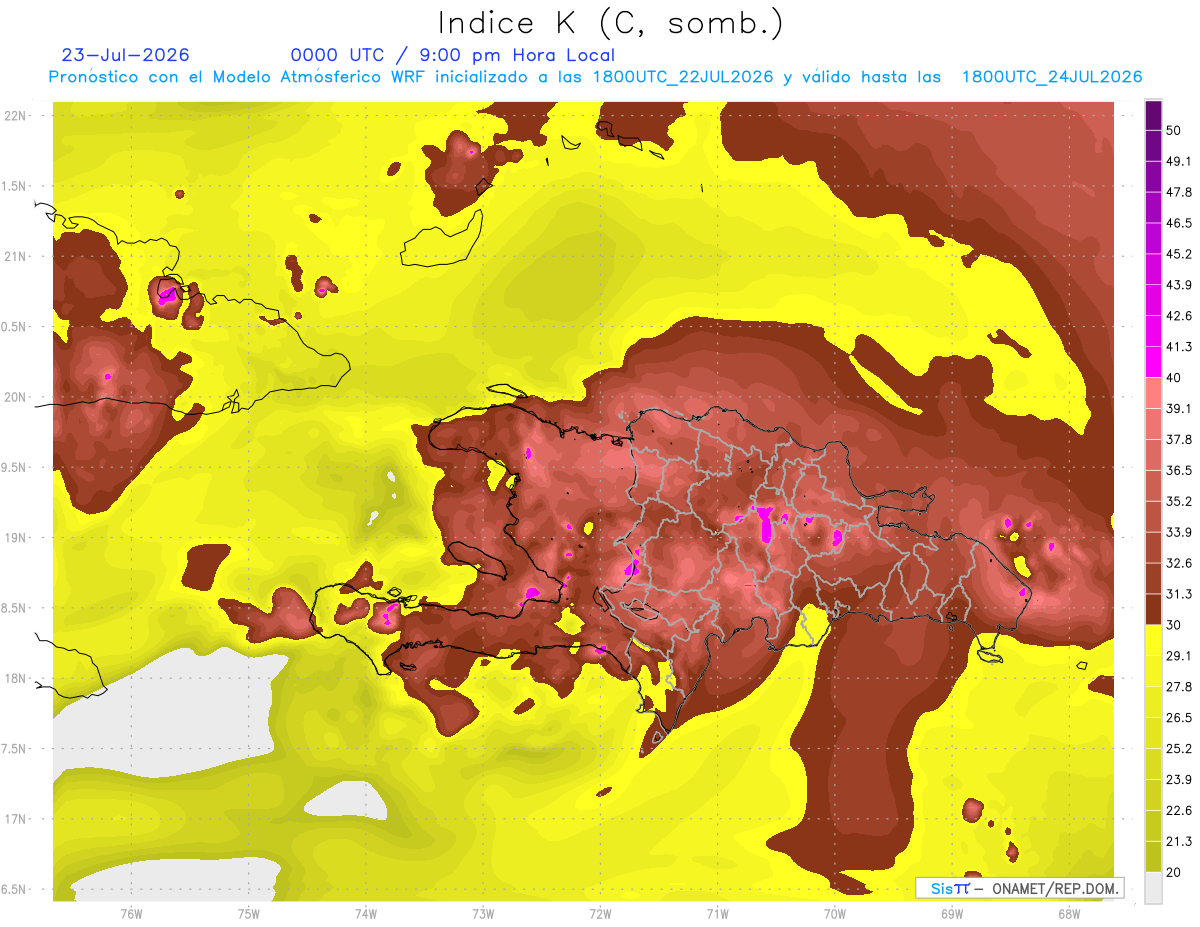The width and height of the screenshot is (1200, 927).
Task: Click the colorbar value '37.8'
Action: [x=1179, y=439]
